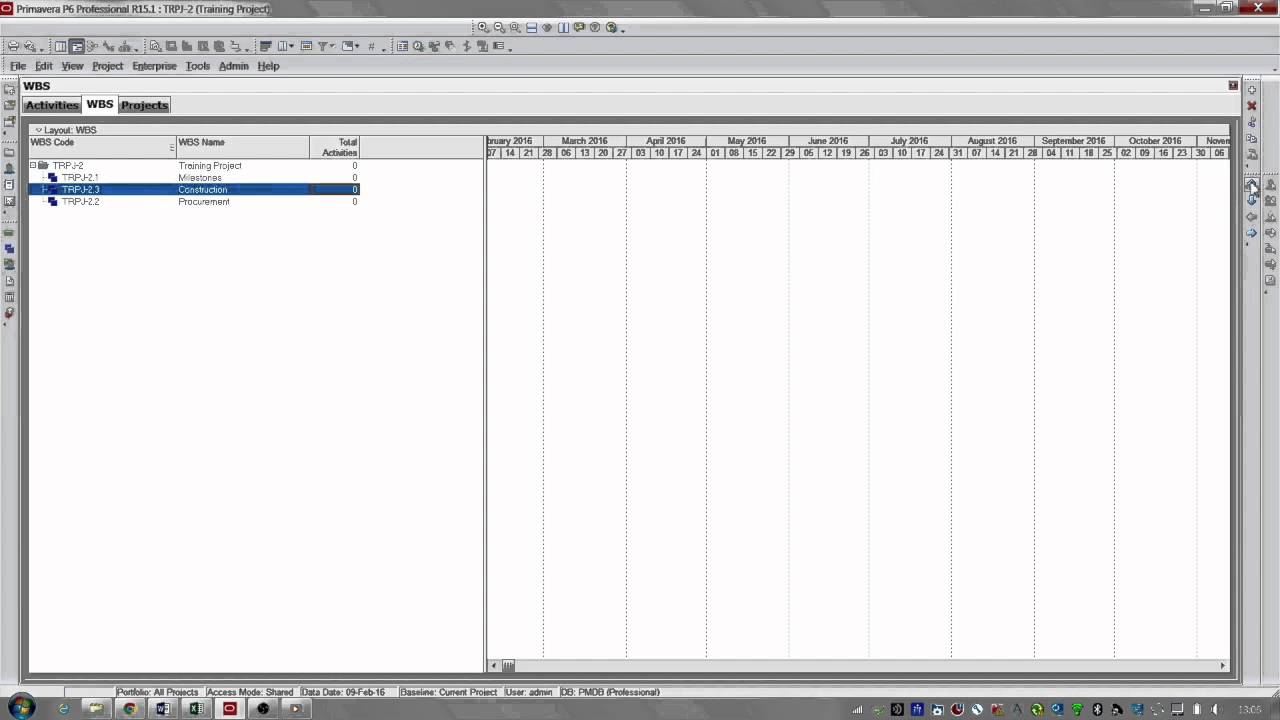Click the Gantt chart view icon in the toolbar
This screenshot has height=720, width=1280.
click(x=76, y=46)
